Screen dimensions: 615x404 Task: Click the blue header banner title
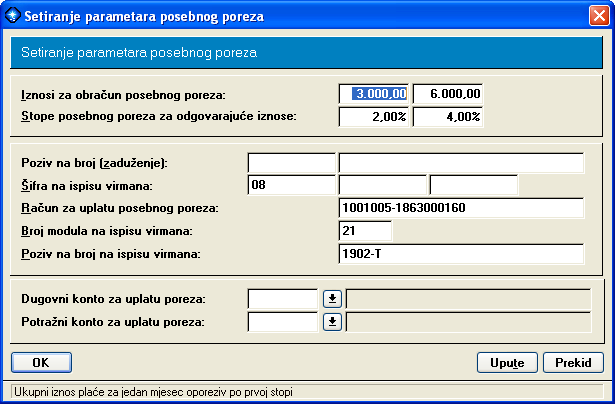(139, 53)
